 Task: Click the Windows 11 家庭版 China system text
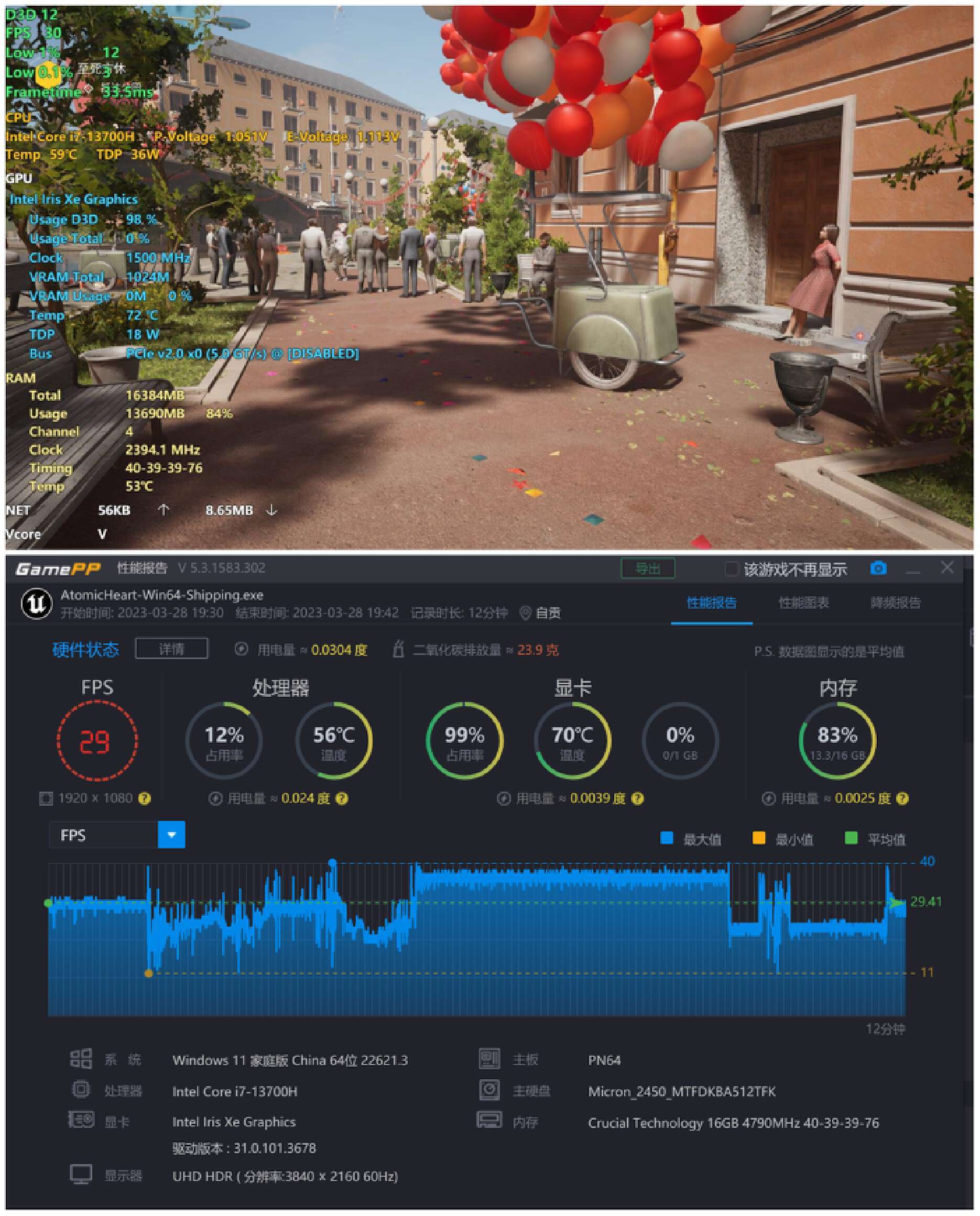pyautogui.click(x=290, y=1060)
